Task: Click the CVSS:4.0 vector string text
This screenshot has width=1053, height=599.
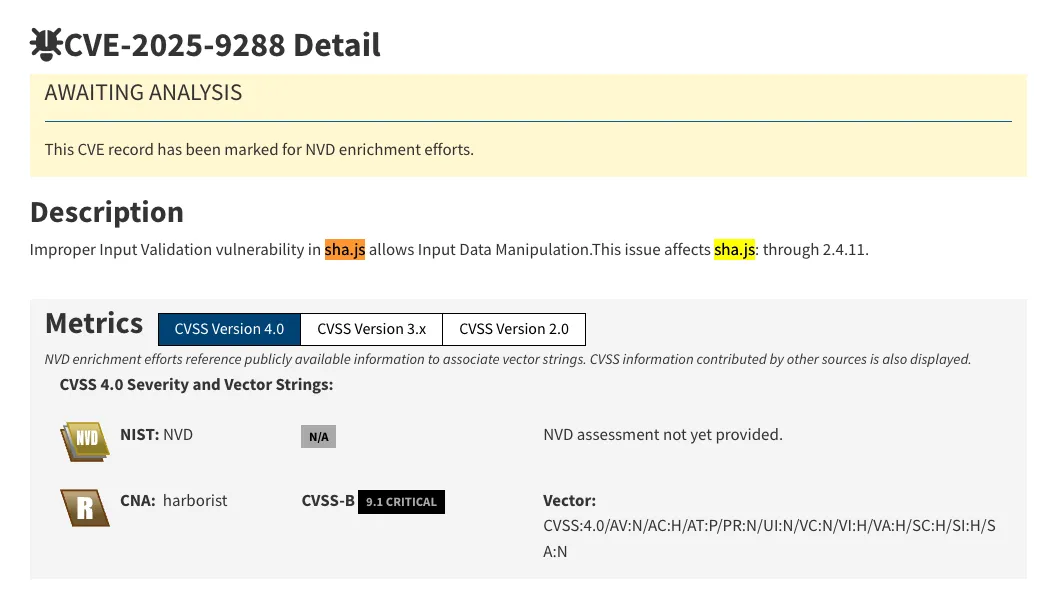Action: (x=769, y=538)
